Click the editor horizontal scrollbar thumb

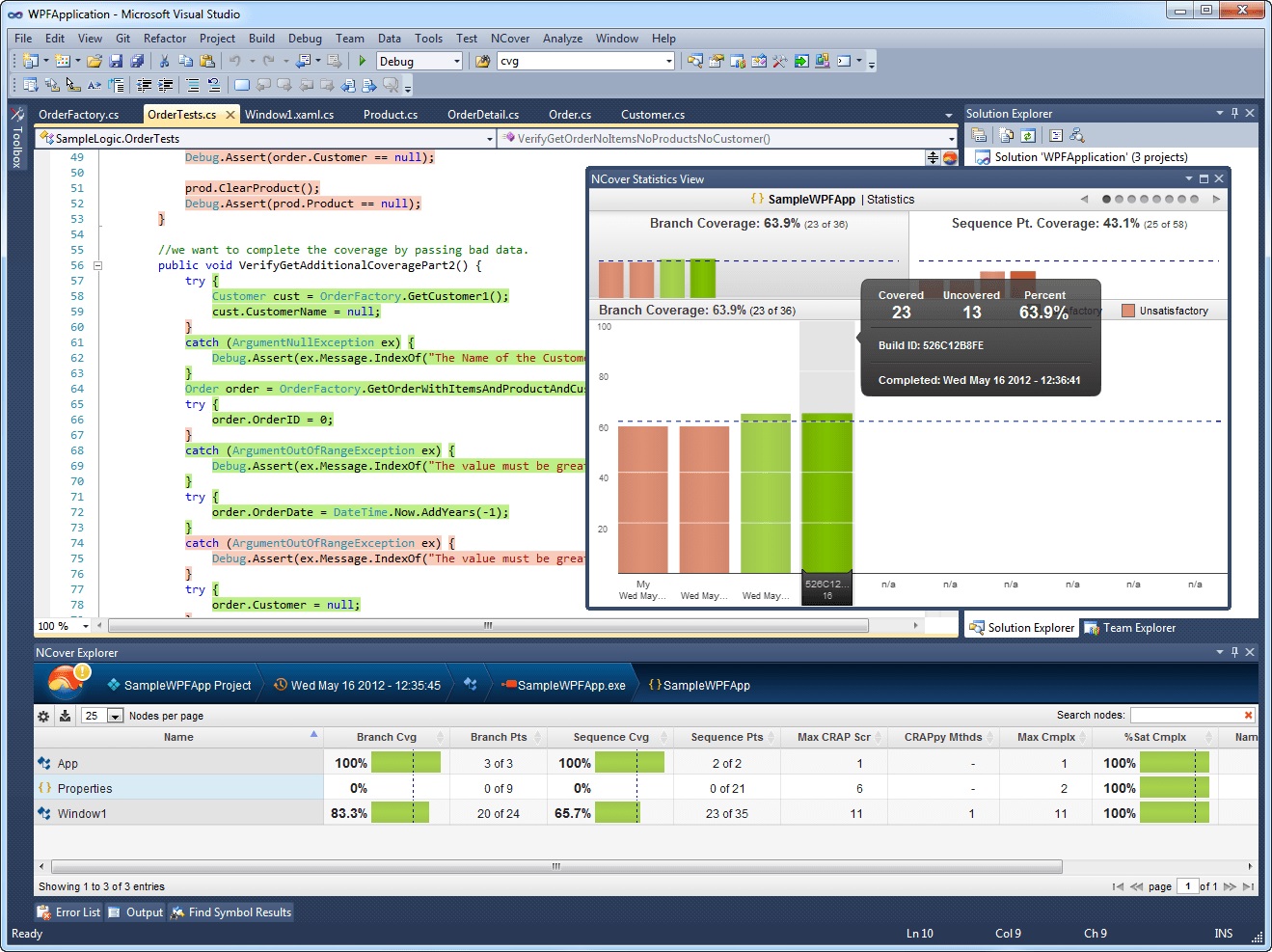488,626
